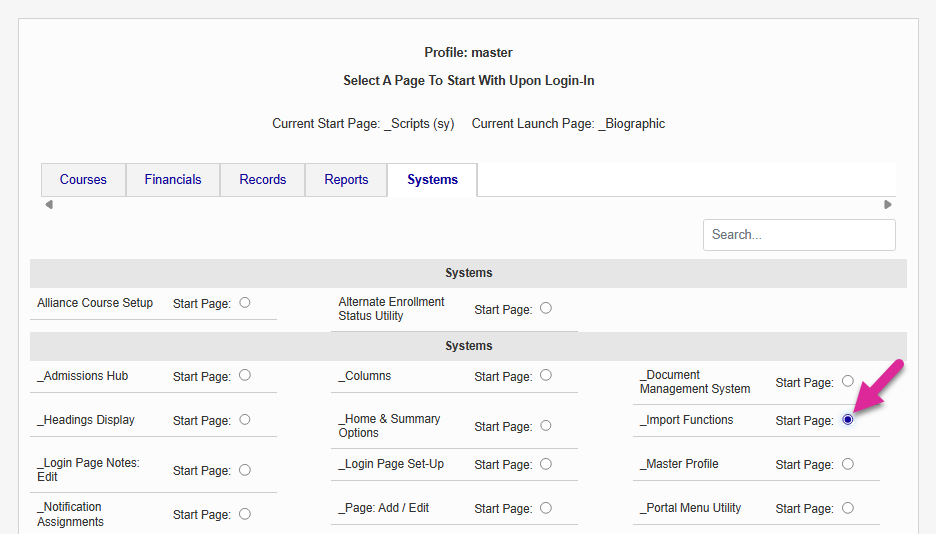This screenshot has height=534, width=936.
Task: Select the Systems tab
Action: click(x=432, y=180)
